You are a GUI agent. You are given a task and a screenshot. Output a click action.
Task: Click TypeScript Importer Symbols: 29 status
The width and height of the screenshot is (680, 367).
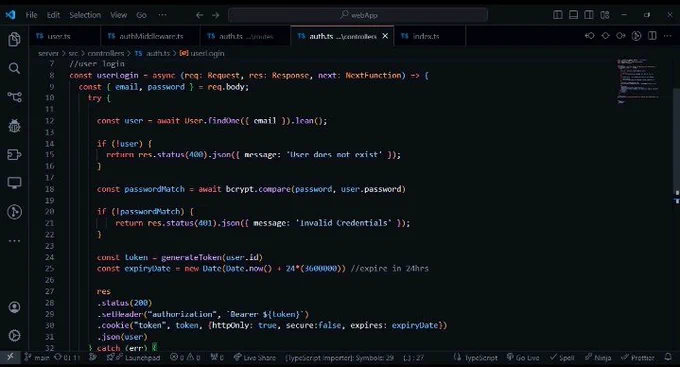coord(340,357)
